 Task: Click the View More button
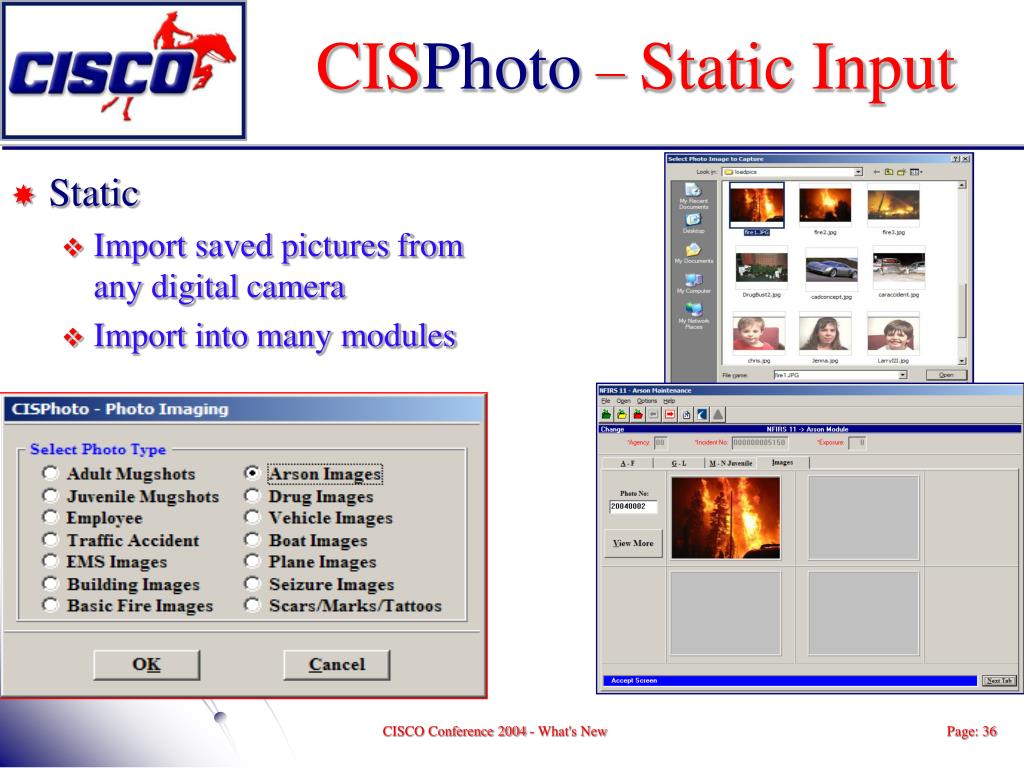633,543
